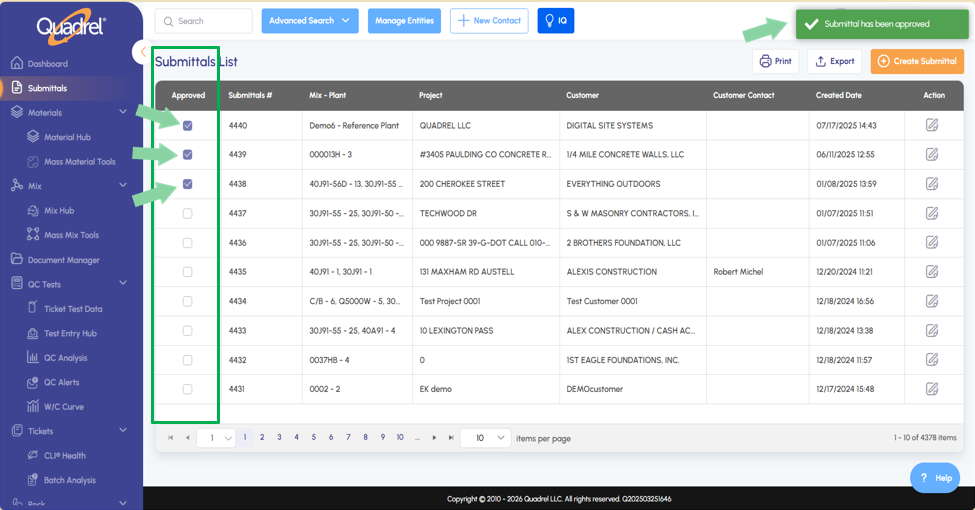Screen dimensions: 975x510
Task: Click the Print button
Action: [776, 61]
